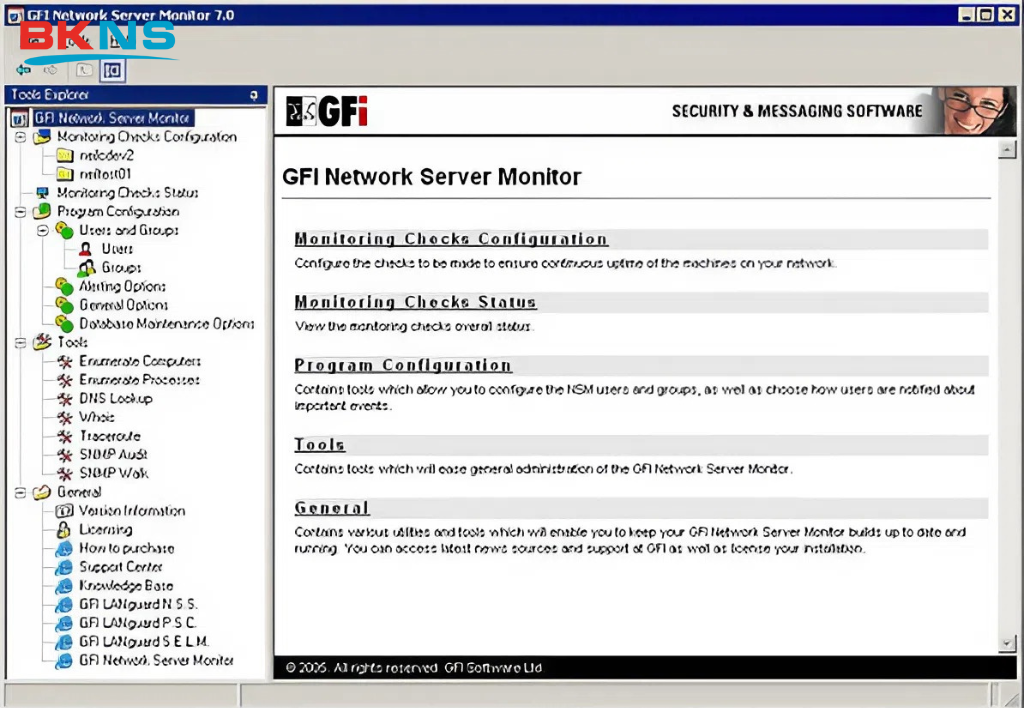Screen dimensions: 1024x708
Task: Select the Monitoring Checks Status icon
Action: click(109, 192)
